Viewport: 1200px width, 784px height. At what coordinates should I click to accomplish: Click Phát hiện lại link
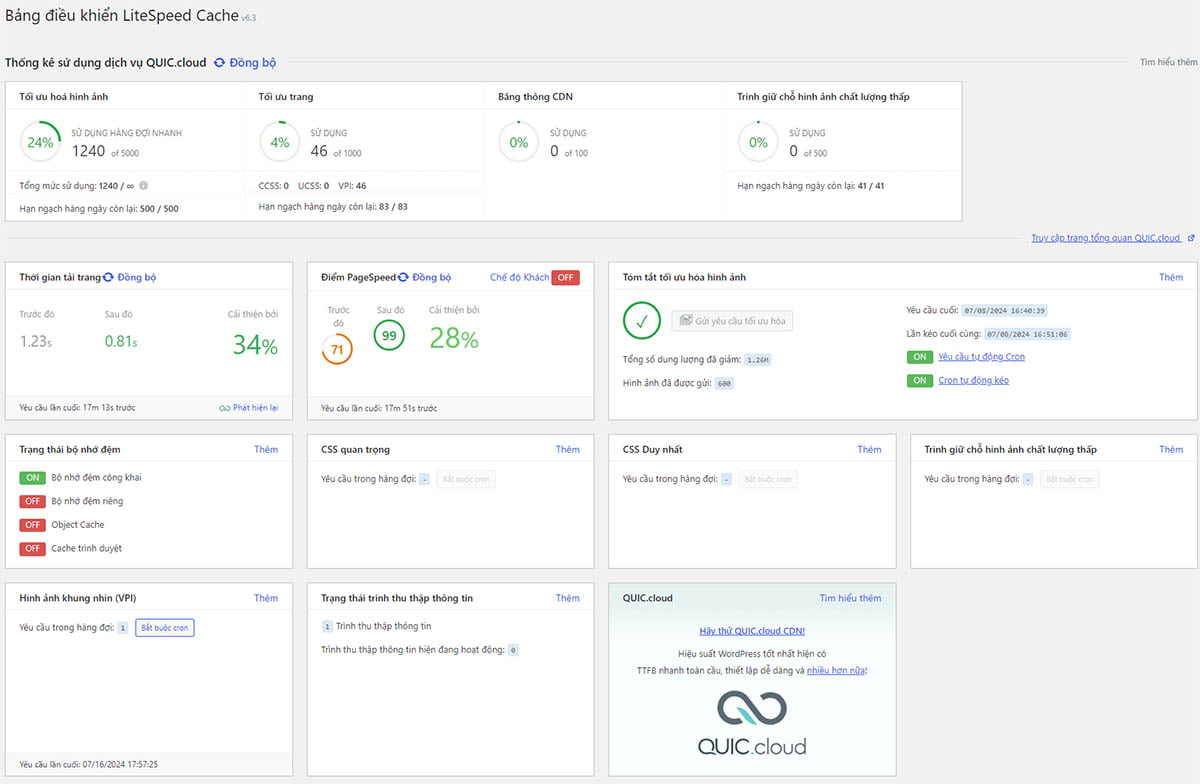pyautogui.click(x=255, y=408)
